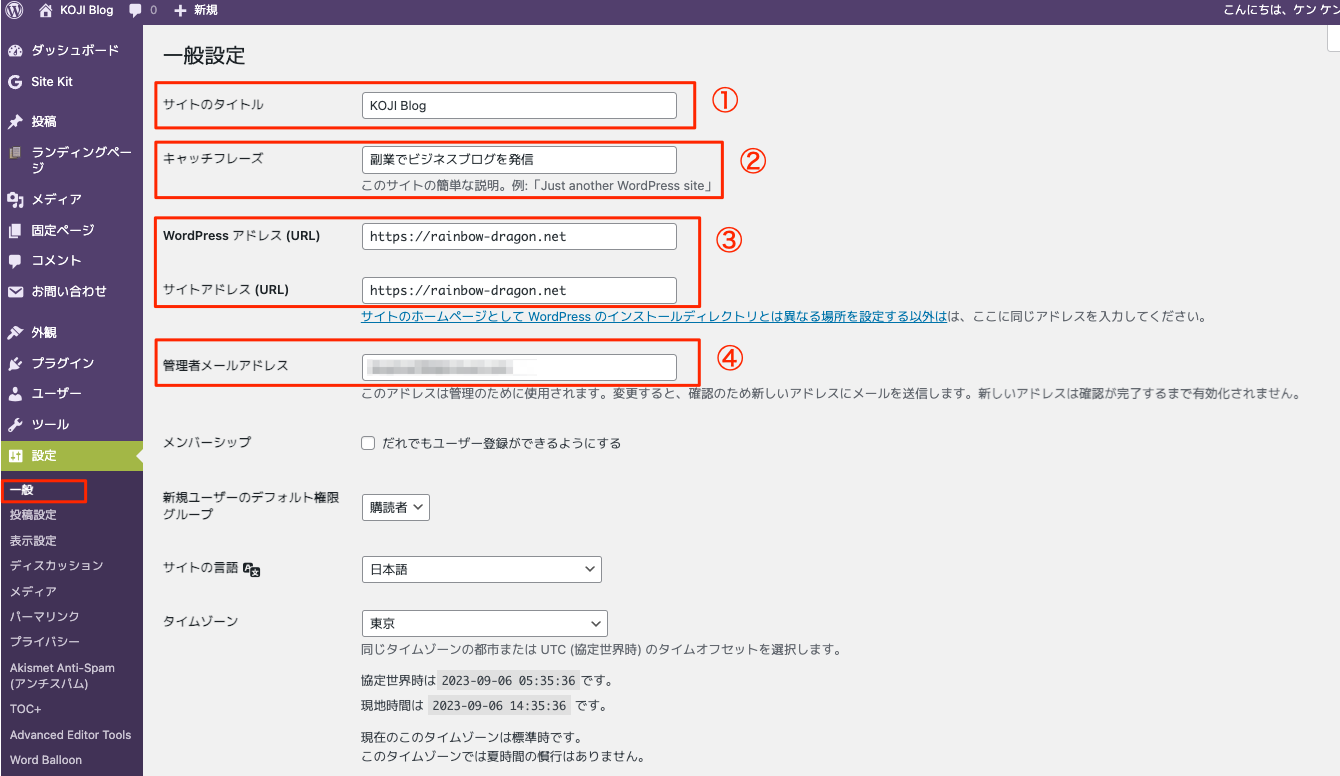Click the 管理者メールアドレス field
Screen dimensions: 1340x776
click(x=519, y=367)
